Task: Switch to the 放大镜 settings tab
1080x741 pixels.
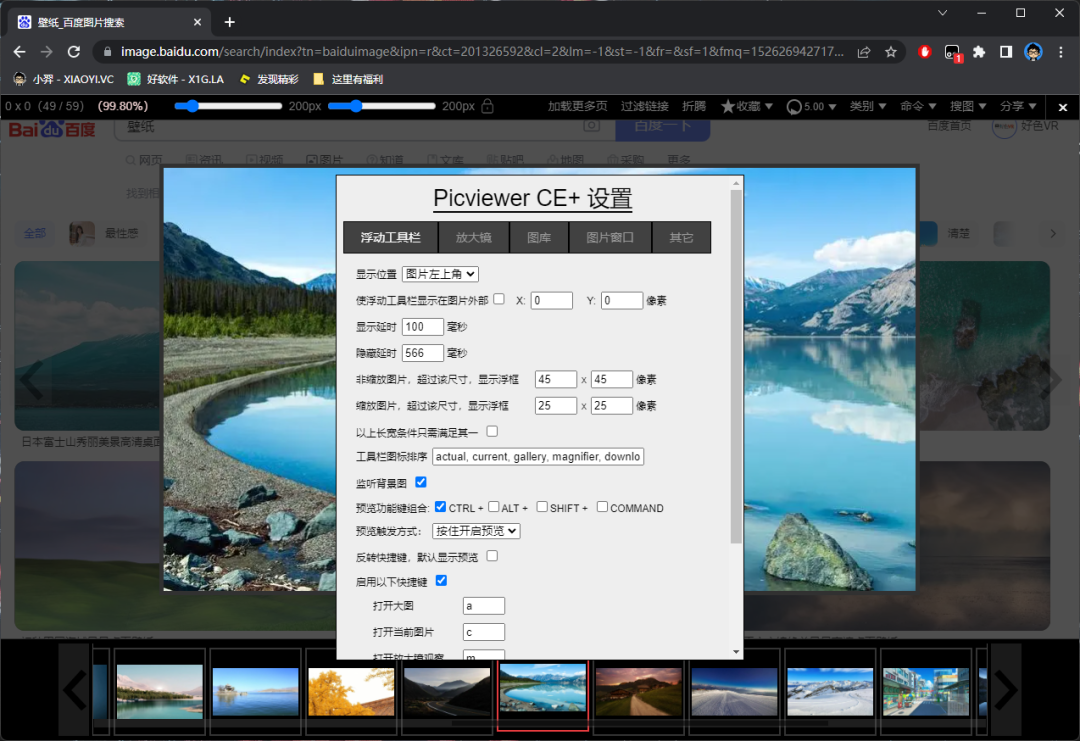Action: pyautogui.click(x=473, y=237)
